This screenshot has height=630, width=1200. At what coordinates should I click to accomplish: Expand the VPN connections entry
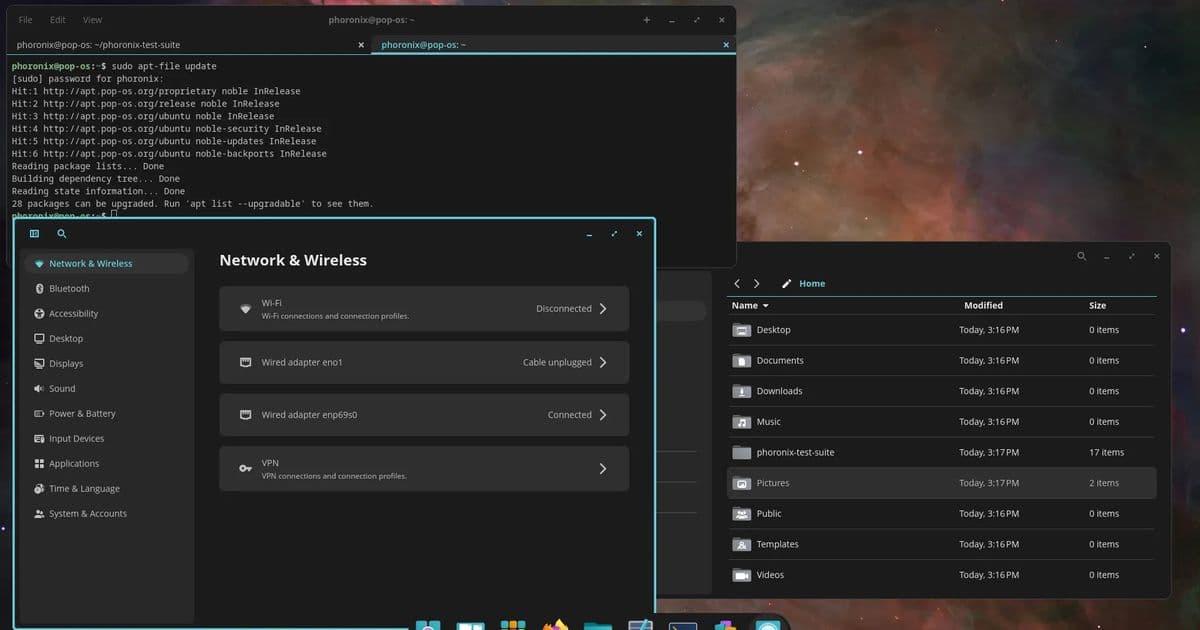click(x=423, y=468)
